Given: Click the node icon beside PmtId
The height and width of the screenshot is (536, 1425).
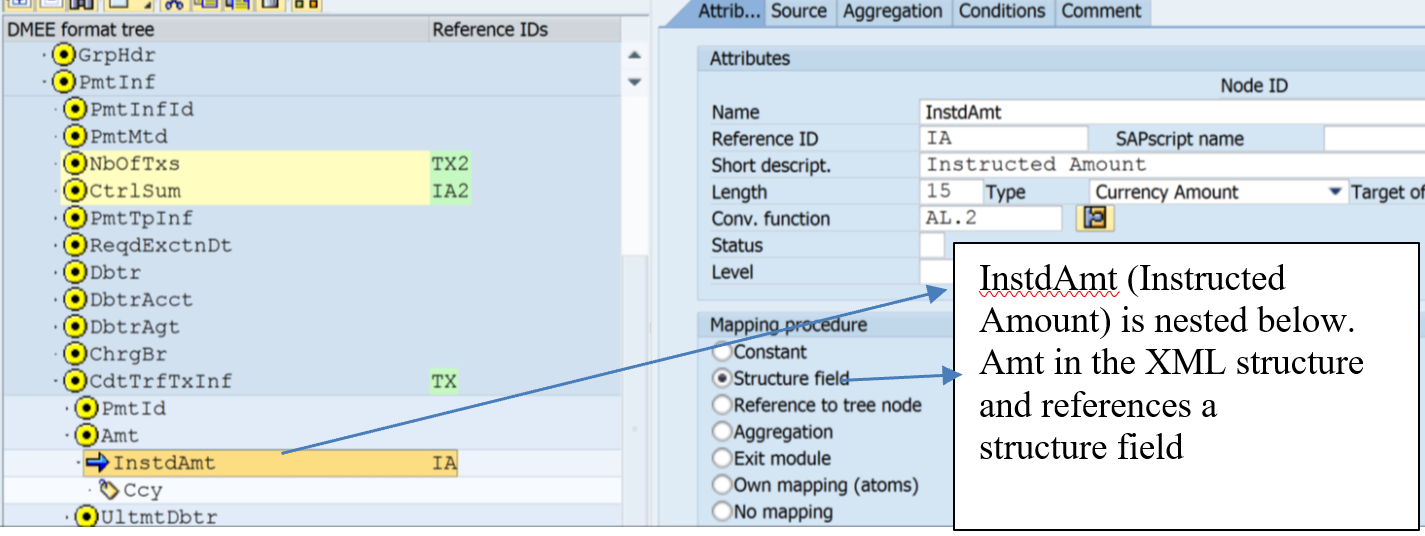Looking at the screenshot, I should pos(87,408).
